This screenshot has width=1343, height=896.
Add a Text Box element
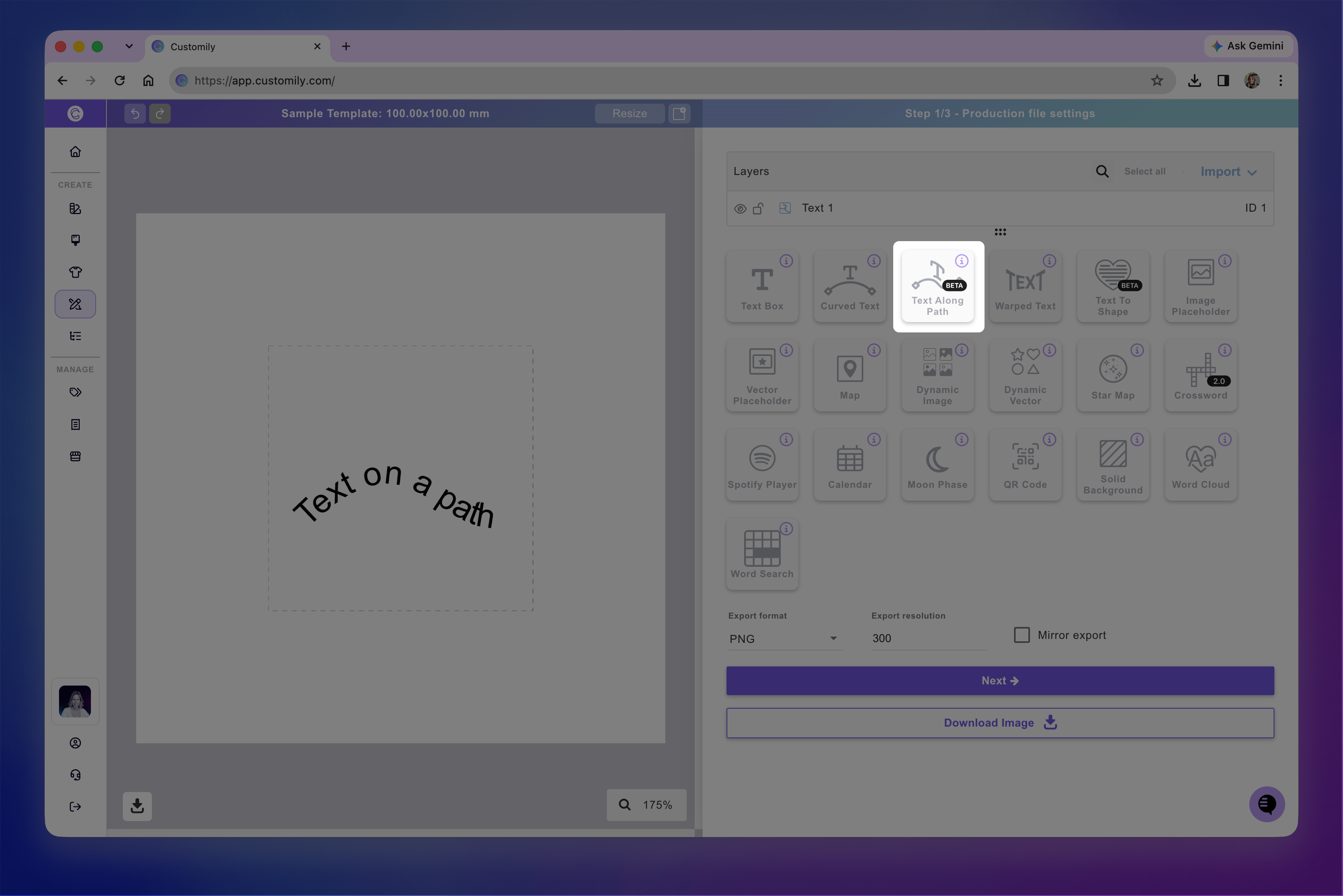762,286
